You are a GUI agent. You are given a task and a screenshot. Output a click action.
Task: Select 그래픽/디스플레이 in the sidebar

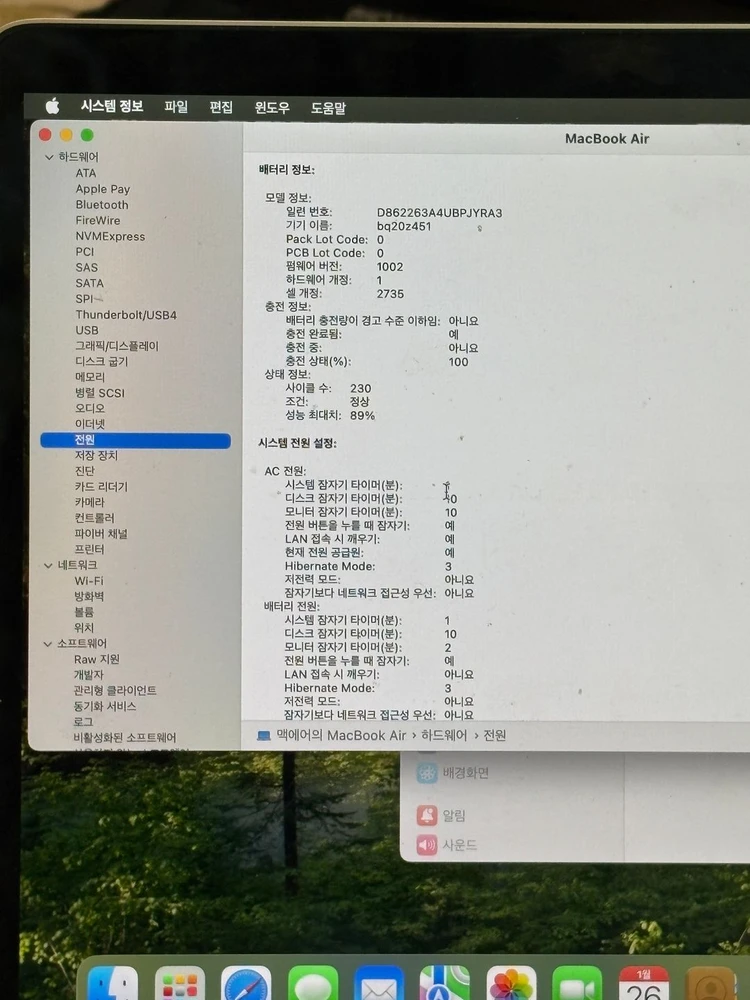[x=117, y=346]
